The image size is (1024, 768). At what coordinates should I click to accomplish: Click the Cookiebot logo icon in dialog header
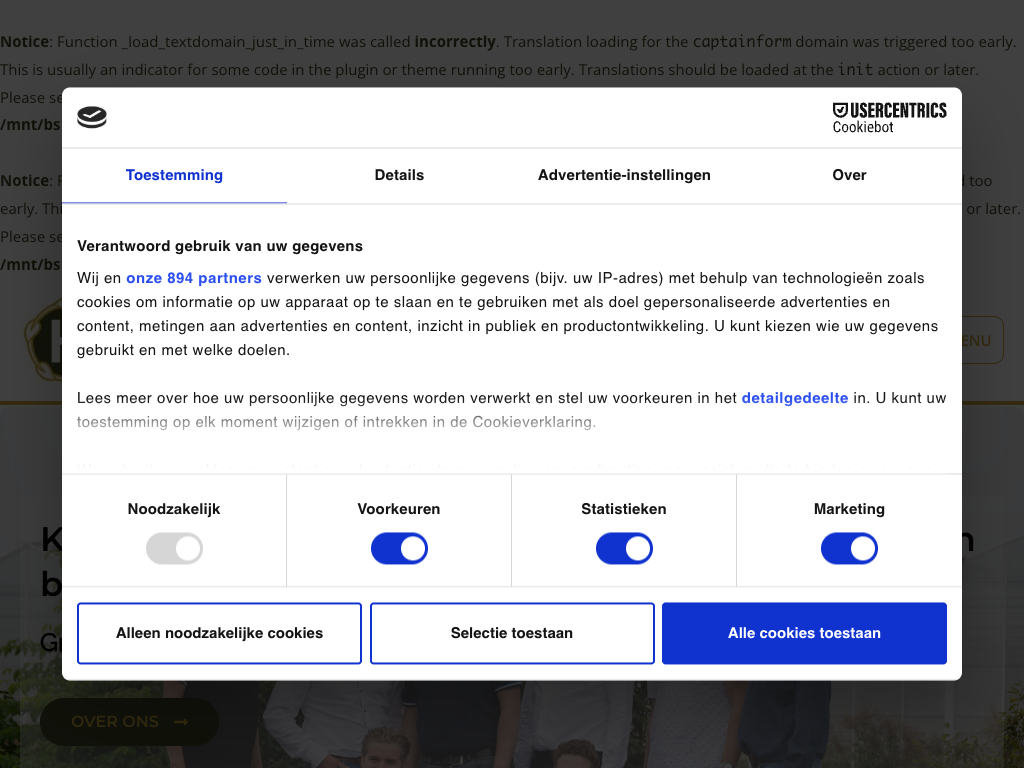click(92, 118)
